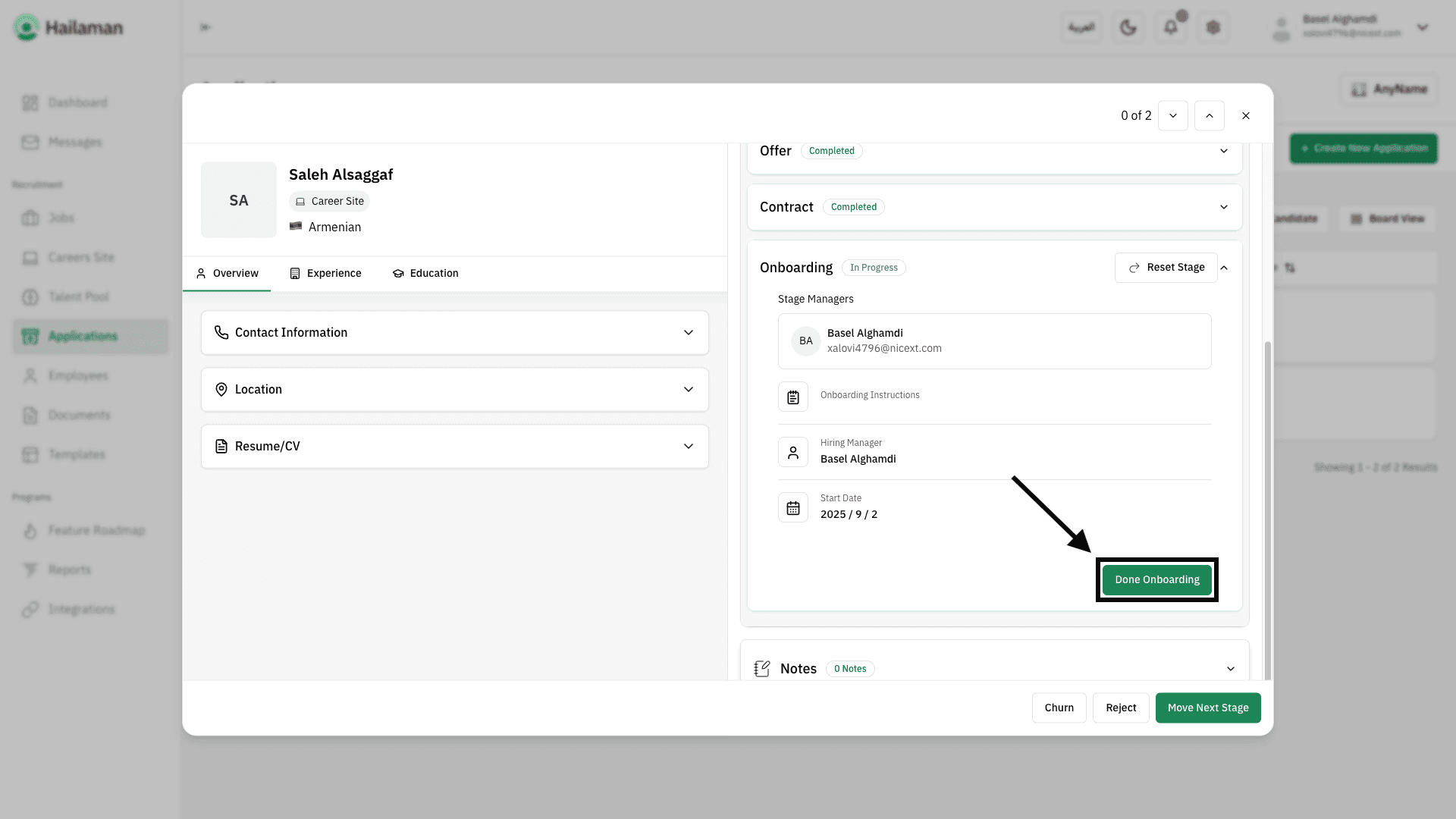Open the settings gear icon
Viewport: 1456px width, 819px height.
[x=1213, y=28]
